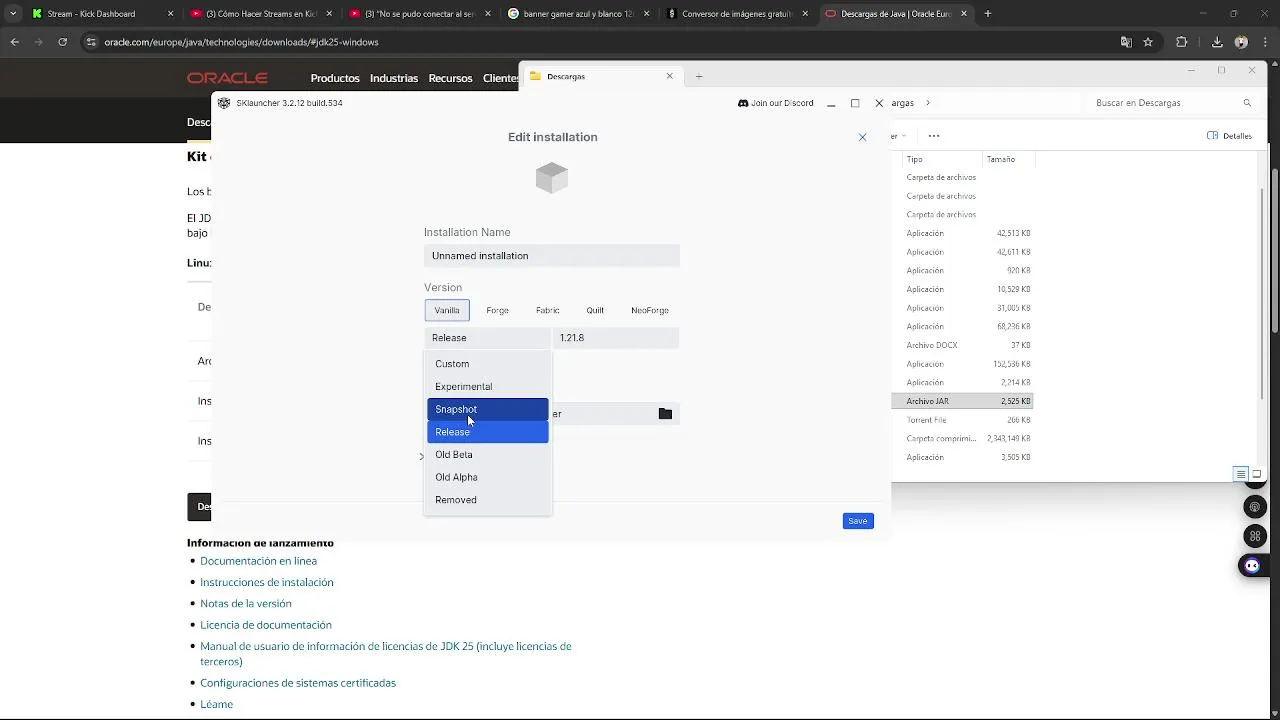The height and width of the screenshot is (720, 1280).
Task: Open Join our Discord in SKlauncher
Action: click(x=776, y=103)
